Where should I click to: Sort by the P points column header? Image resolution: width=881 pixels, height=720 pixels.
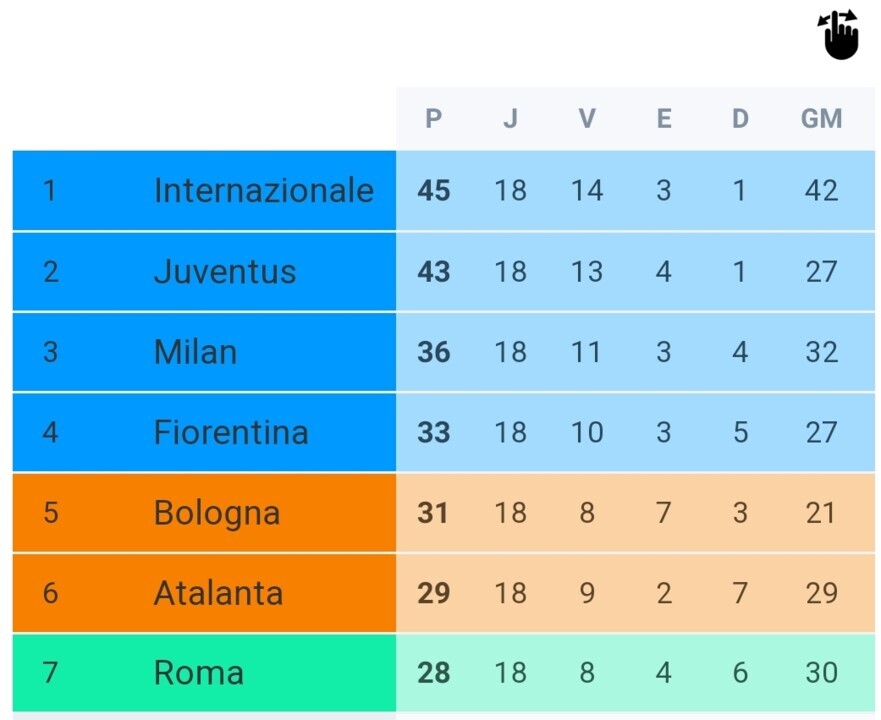click(x=433, y=119)
